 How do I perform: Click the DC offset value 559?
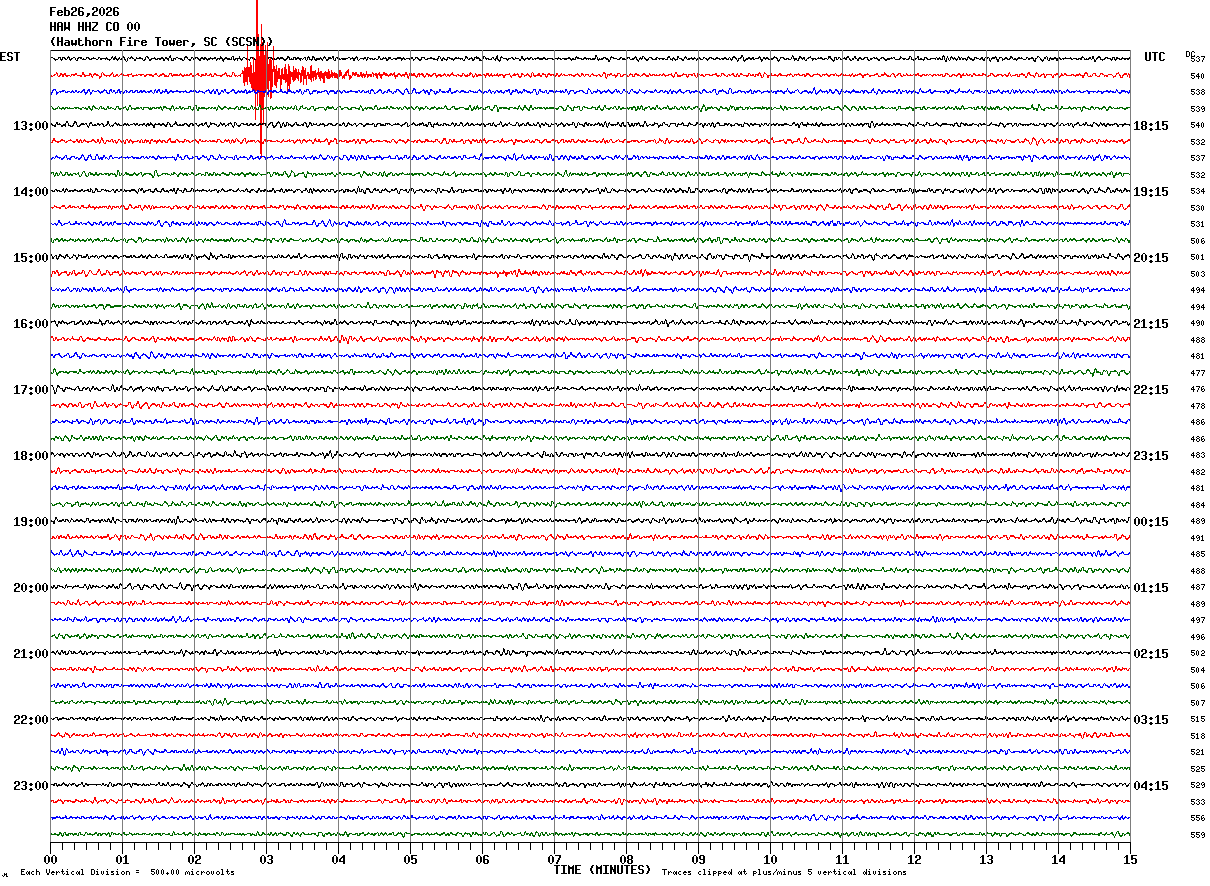pos(1198,835)
